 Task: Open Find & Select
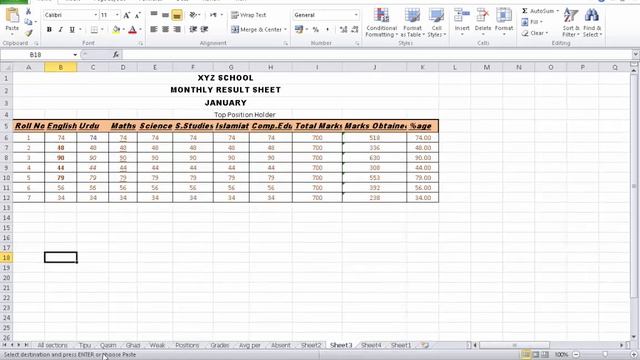click(592, 23)
